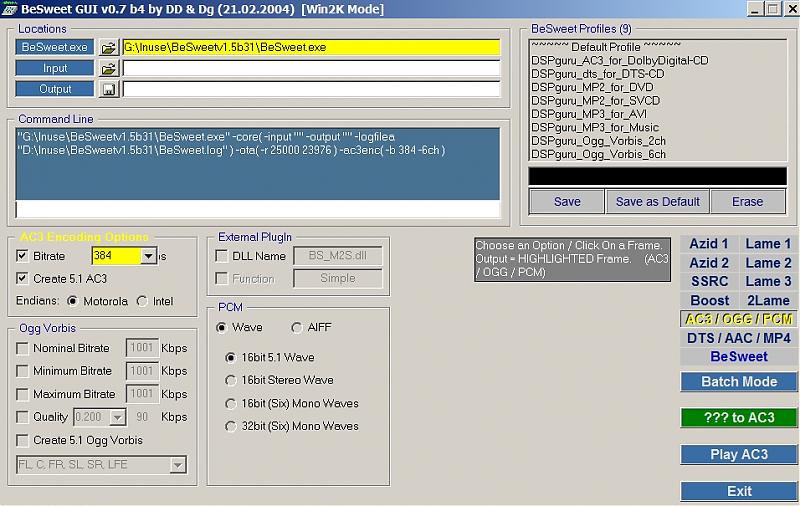
Task: Open the Input file browse folder icon
Action: [109, 68]
